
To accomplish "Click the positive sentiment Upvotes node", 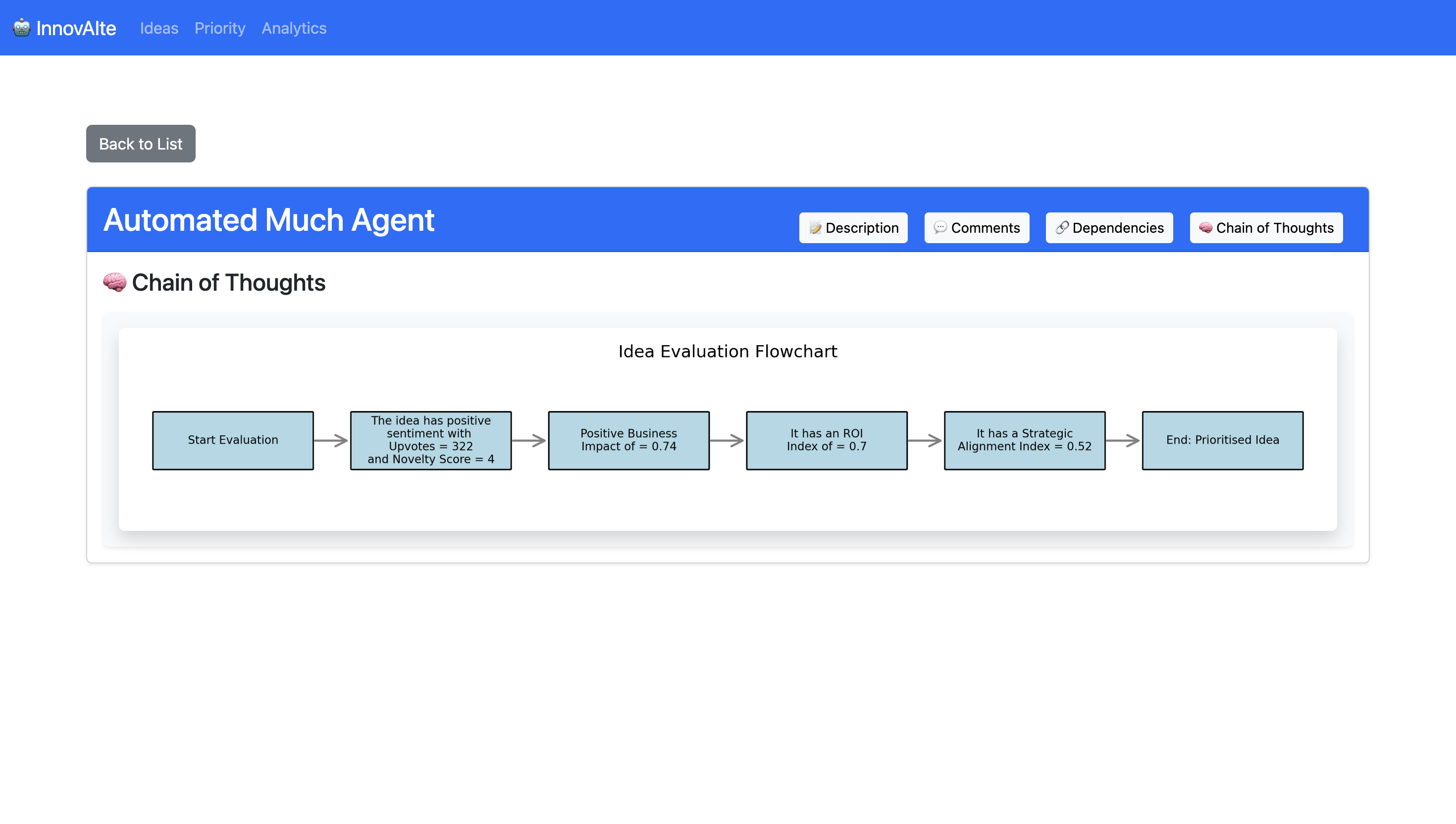I will (431, 440).
